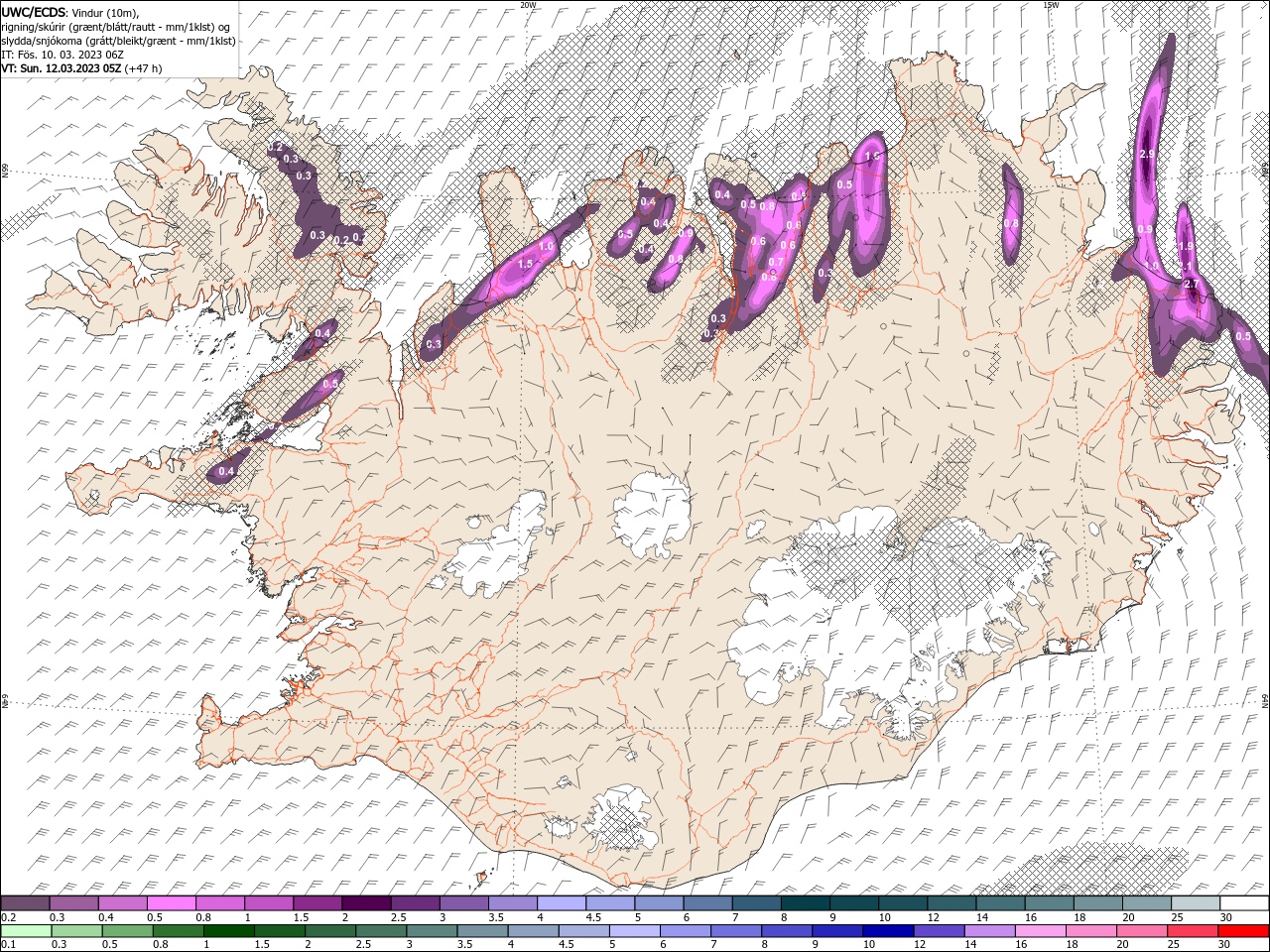The width and height of the screenshot is (1270, 952).
Task: Click the '2.9' snowfall value on the map
Action: click(x=1147, y=155)
